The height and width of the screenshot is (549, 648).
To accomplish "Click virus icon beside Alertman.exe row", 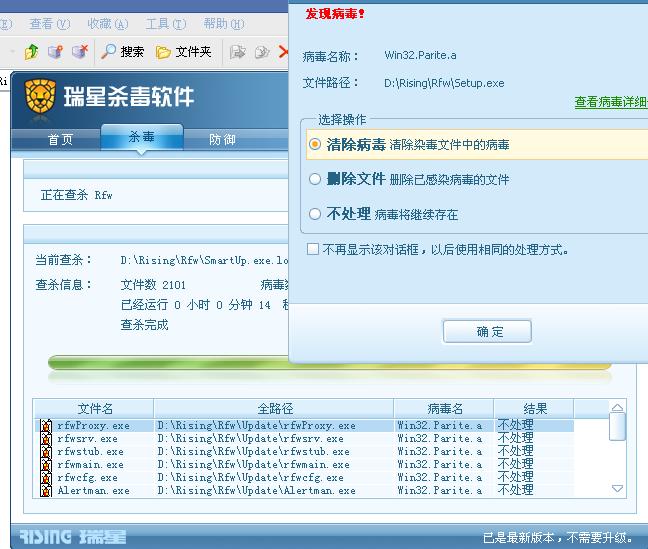I will pyautogui.click(x=46, y=490).
